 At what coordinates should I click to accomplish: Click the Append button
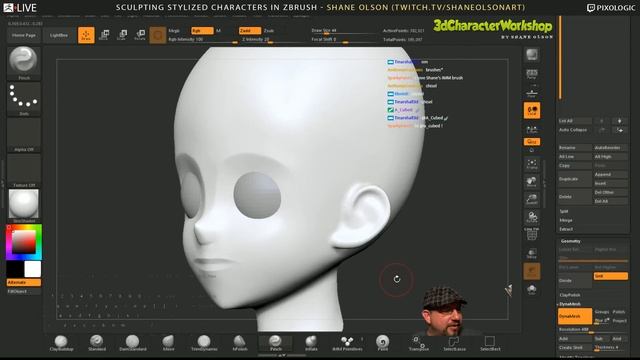[611, 174]
